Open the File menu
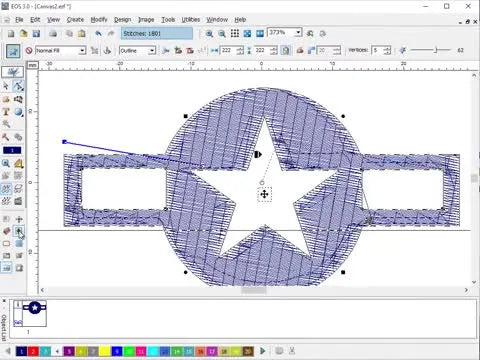Image resolution: width=480 pixels, height=360 pixels. point(19,20)
